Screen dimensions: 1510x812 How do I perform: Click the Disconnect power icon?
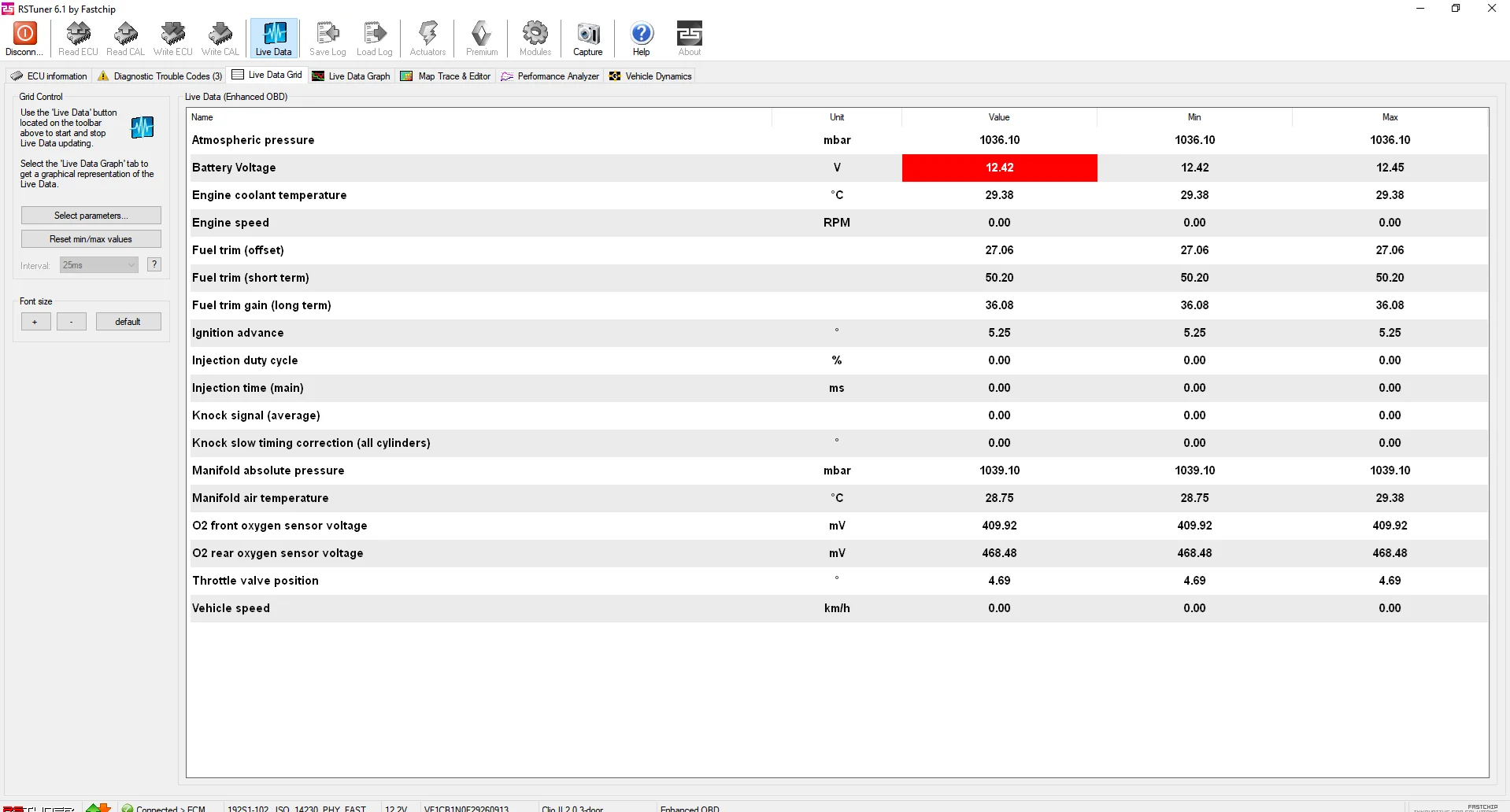[24, 33]
